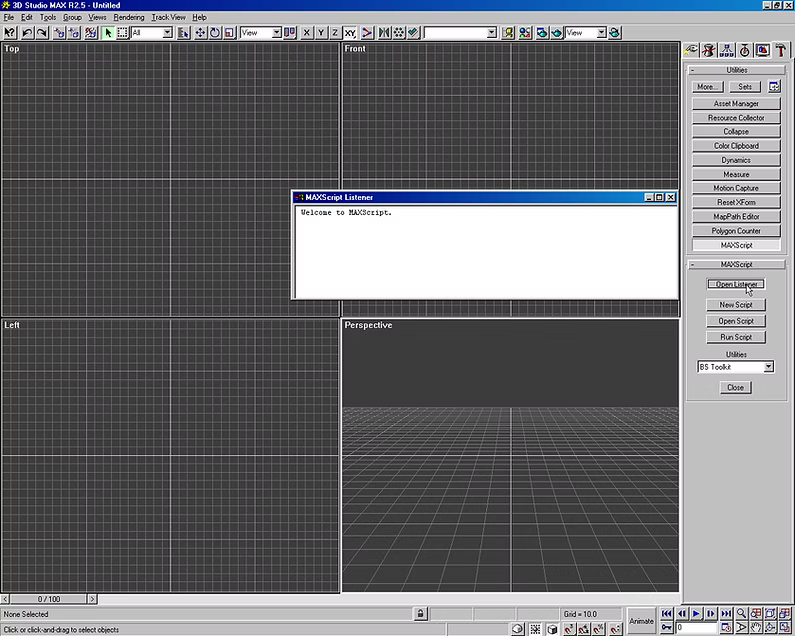Toggle the Animate button
The height and width of the screenshot is (636, 795).
tap(641, 621)
